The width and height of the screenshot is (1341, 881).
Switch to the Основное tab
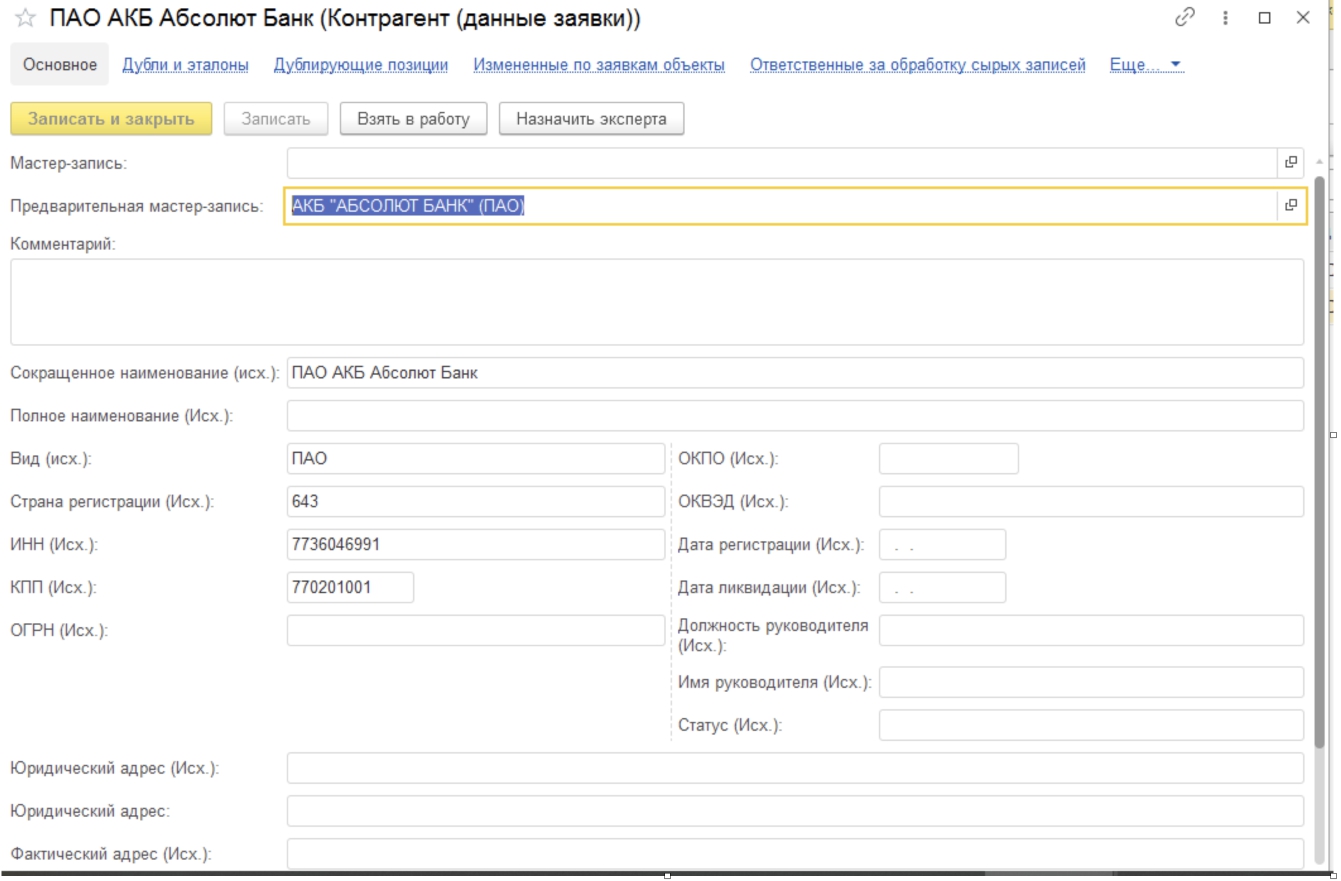[60, 65]
